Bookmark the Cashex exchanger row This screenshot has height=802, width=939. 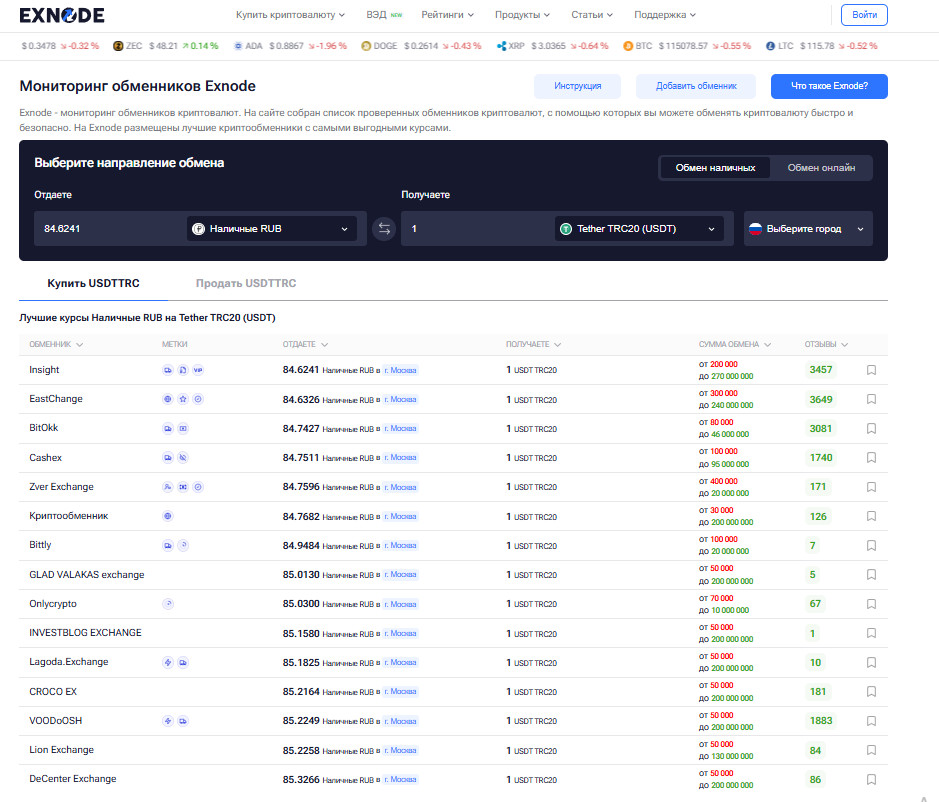871,458
